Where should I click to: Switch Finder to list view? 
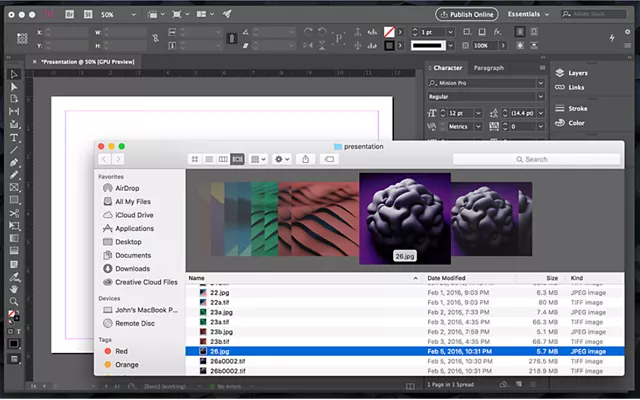(x=209, y=159)
